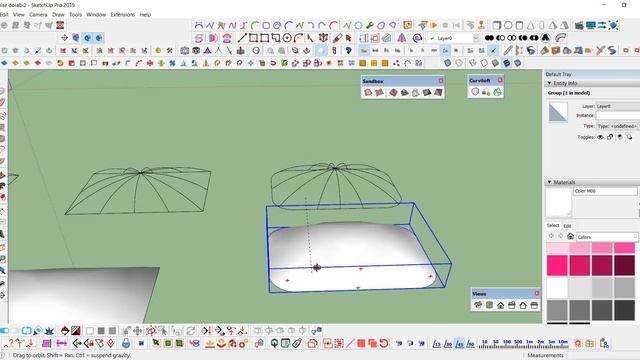Click the film clapper icon in top toolbar
Viewport: 640px width, 360px height.
coord(579,25)
